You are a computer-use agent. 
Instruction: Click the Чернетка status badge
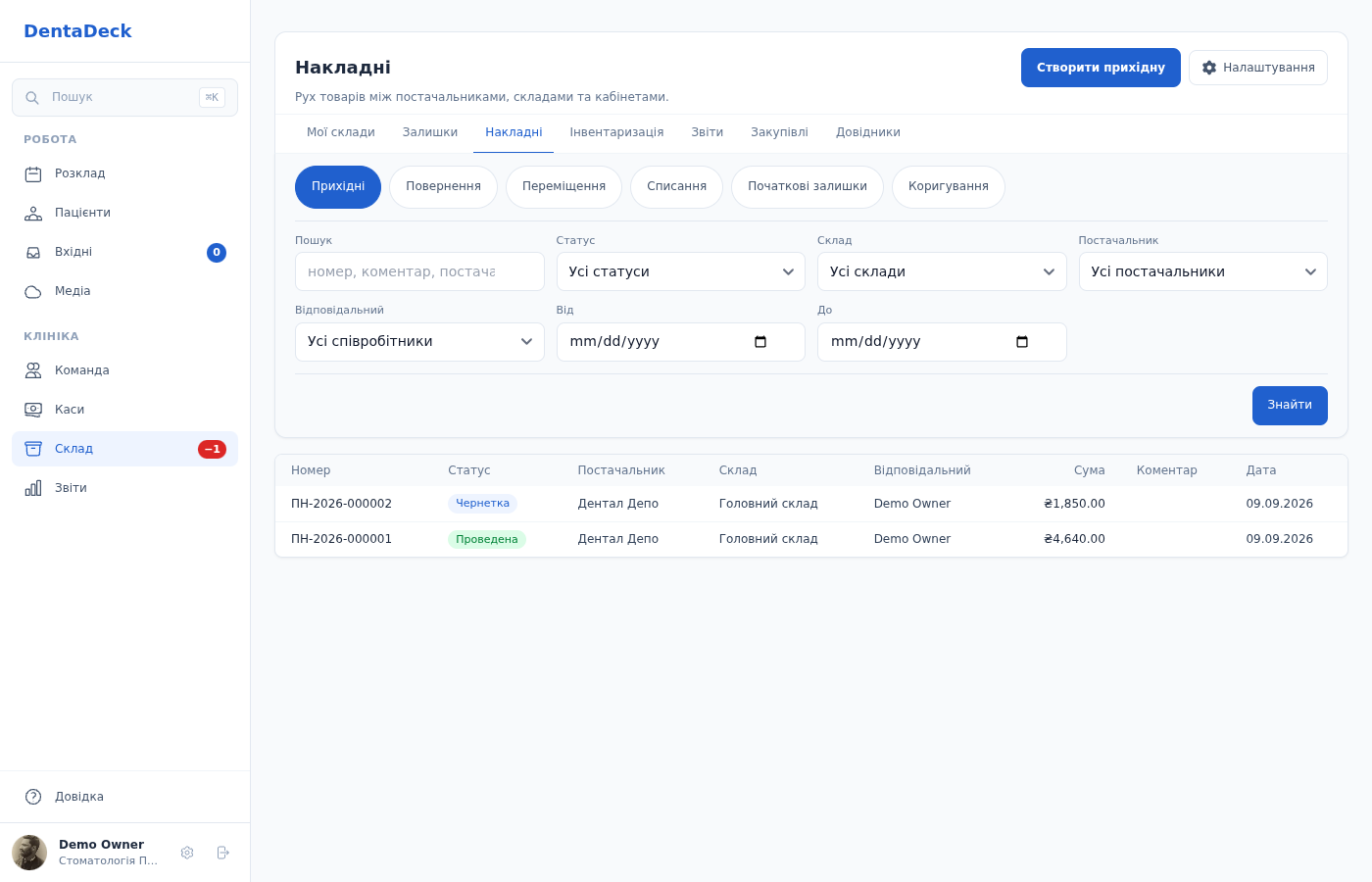pyautogui.click(x=482, y=504)
